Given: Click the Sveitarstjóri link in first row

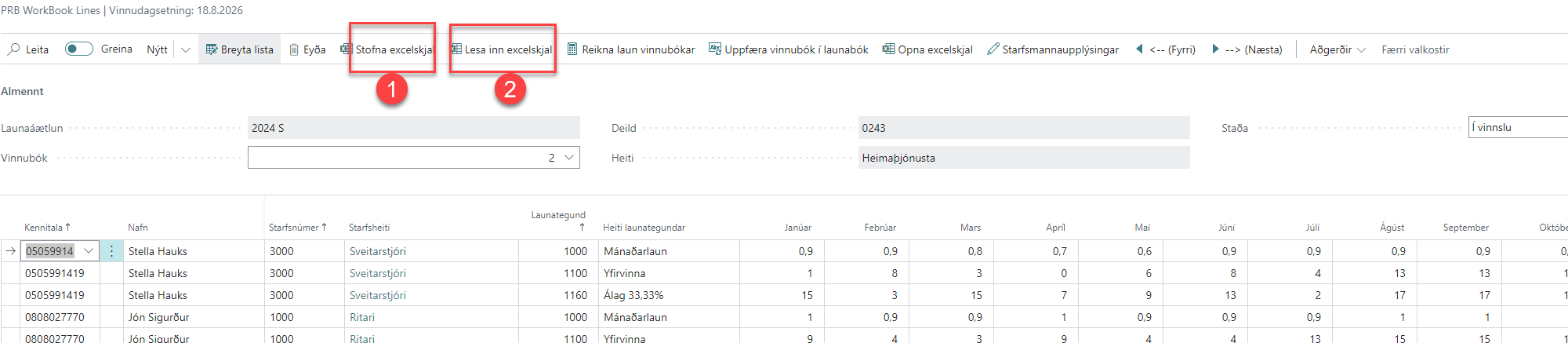Looking at the screenshot, I should 378,251.
